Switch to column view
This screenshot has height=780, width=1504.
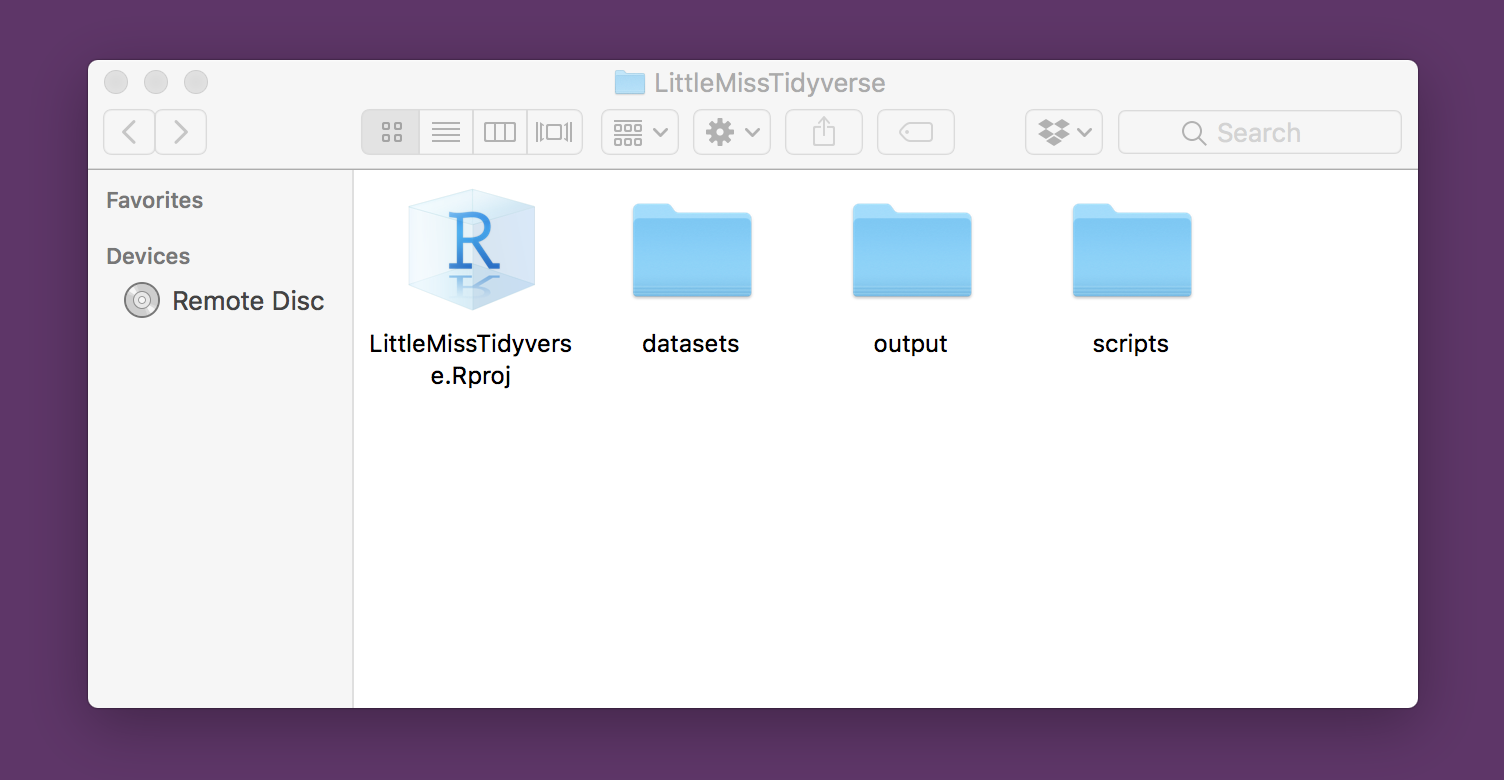pyautogui.click(x=500, y=132)
